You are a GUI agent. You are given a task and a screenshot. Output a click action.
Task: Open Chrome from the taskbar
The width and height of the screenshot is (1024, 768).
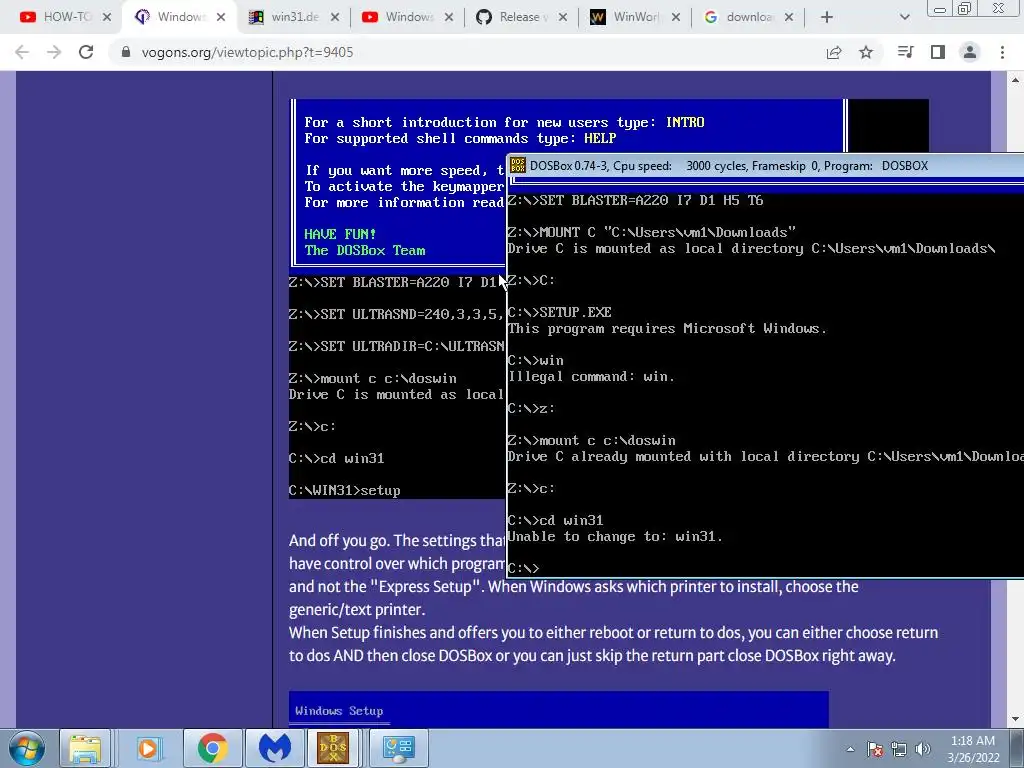[x=212, y=748]
